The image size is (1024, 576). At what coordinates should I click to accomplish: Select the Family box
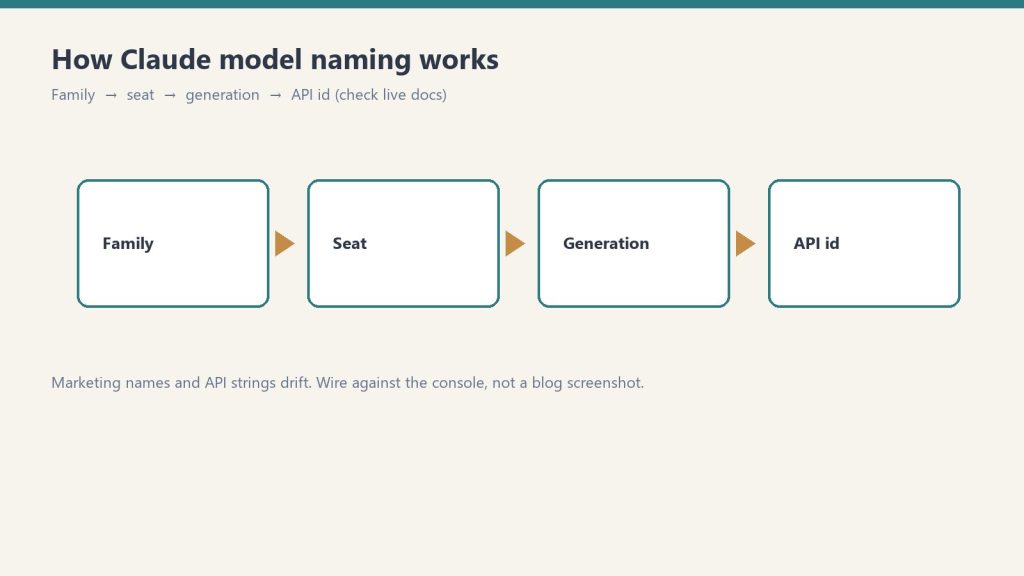[x=173, y=244]
